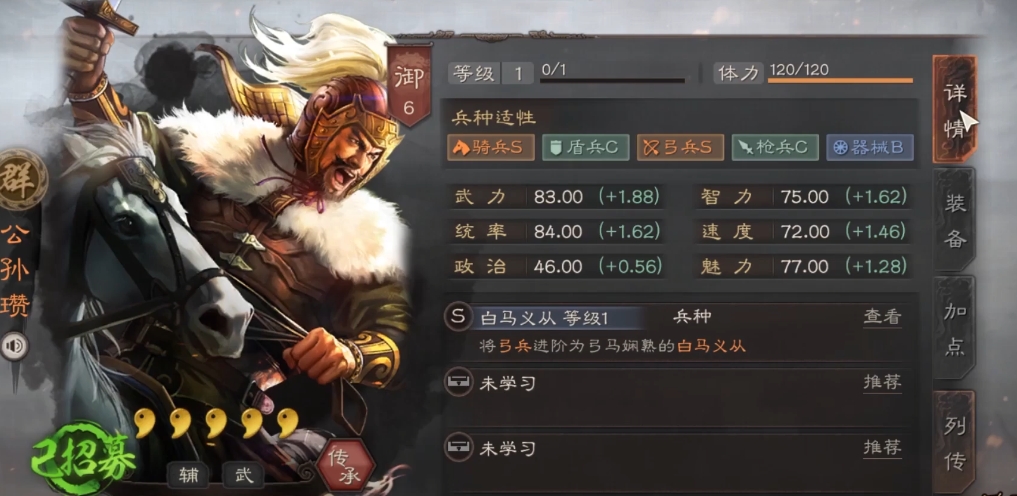Open the 传承 inheritance hexagon
This screenshot has width=1017, height=496.
point(346,467)
